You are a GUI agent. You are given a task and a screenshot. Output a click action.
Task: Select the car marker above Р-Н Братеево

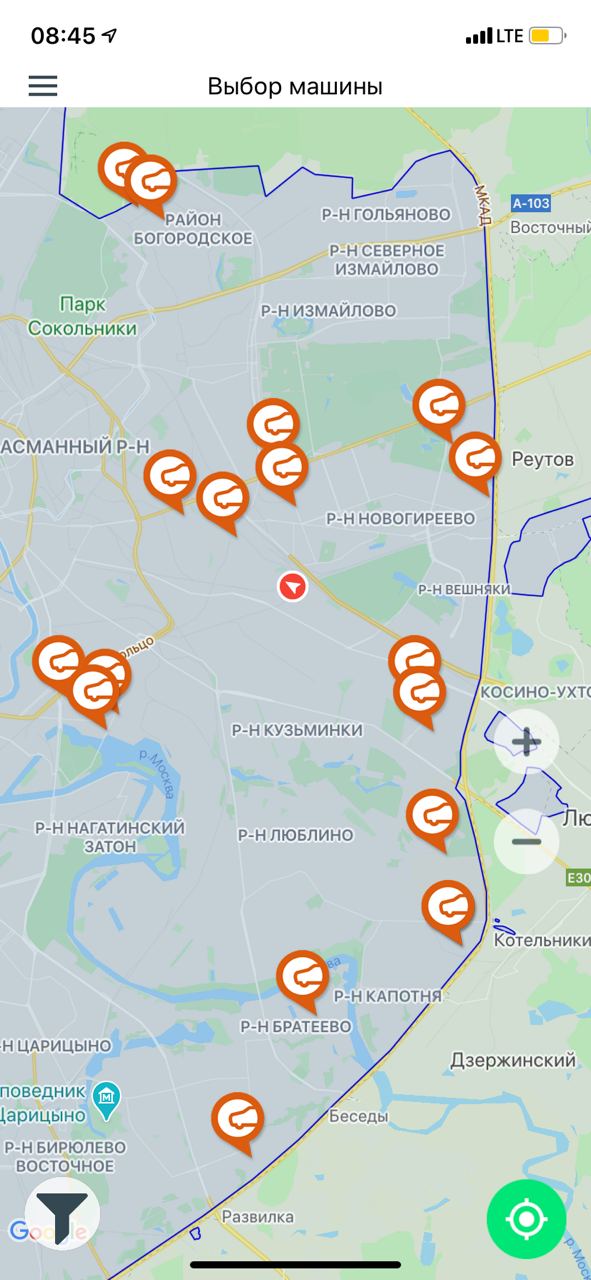[302, 980]
